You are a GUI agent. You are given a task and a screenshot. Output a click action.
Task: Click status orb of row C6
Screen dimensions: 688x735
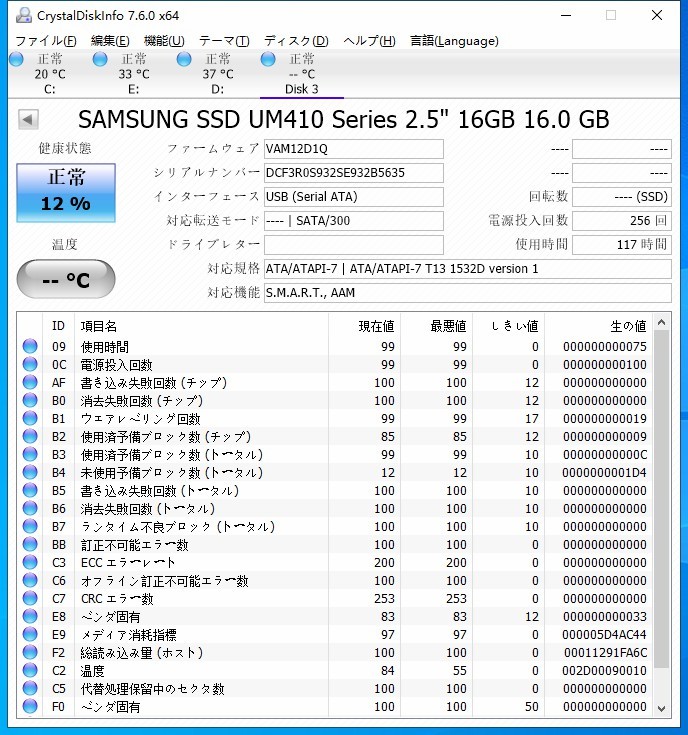[x=30, y=580]
